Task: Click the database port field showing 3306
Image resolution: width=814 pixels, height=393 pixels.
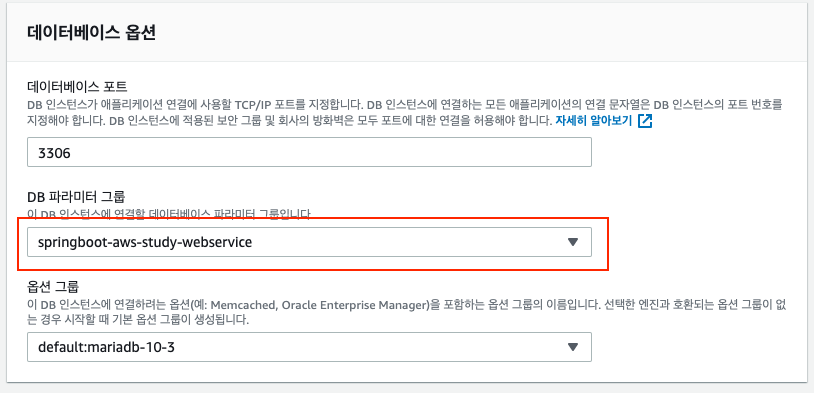Action: 309,152
